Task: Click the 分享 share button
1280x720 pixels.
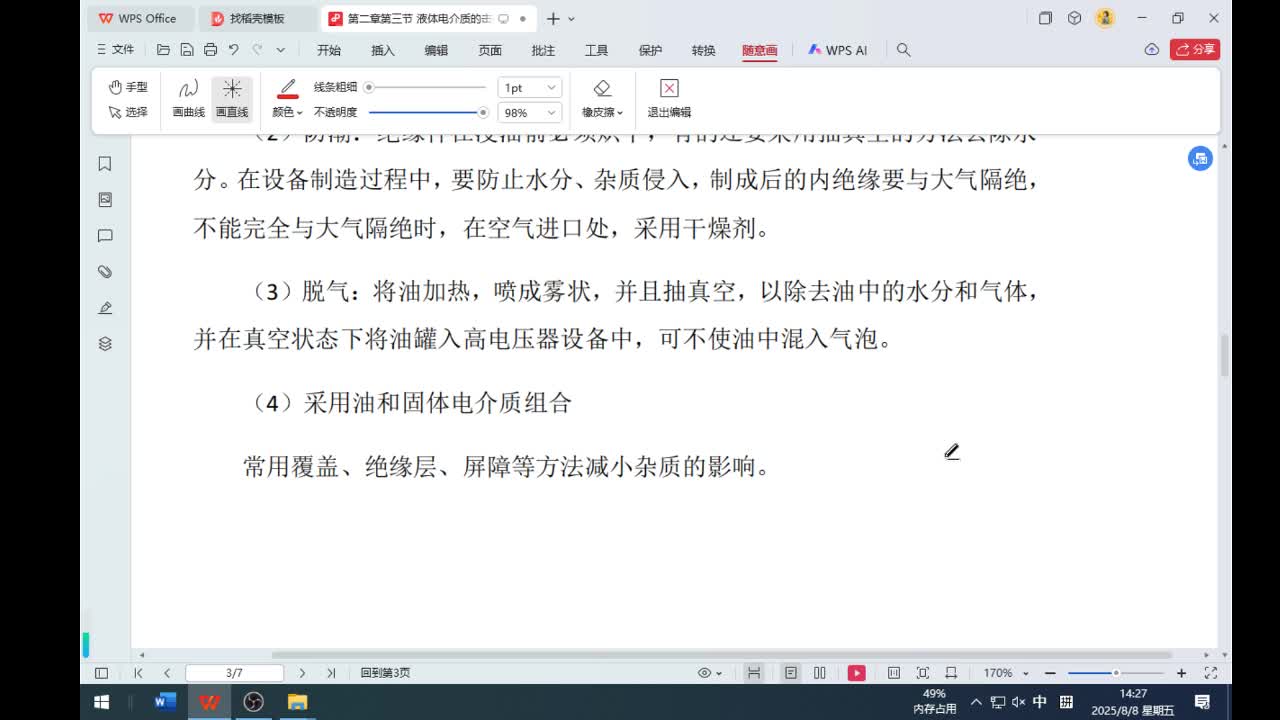Action: coord(1195,49)
